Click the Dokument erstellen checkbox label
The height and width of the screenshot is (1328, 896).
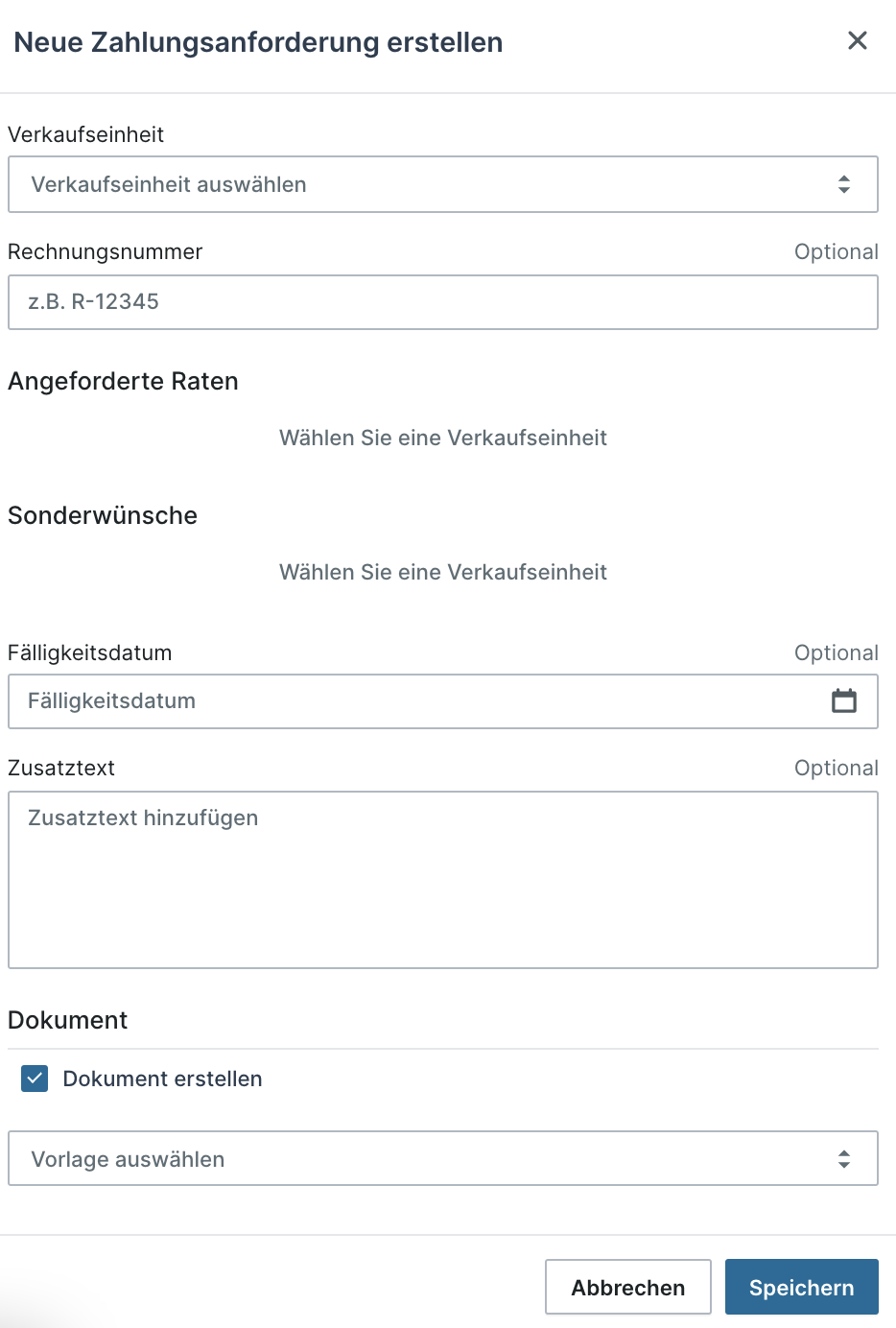162,1079
